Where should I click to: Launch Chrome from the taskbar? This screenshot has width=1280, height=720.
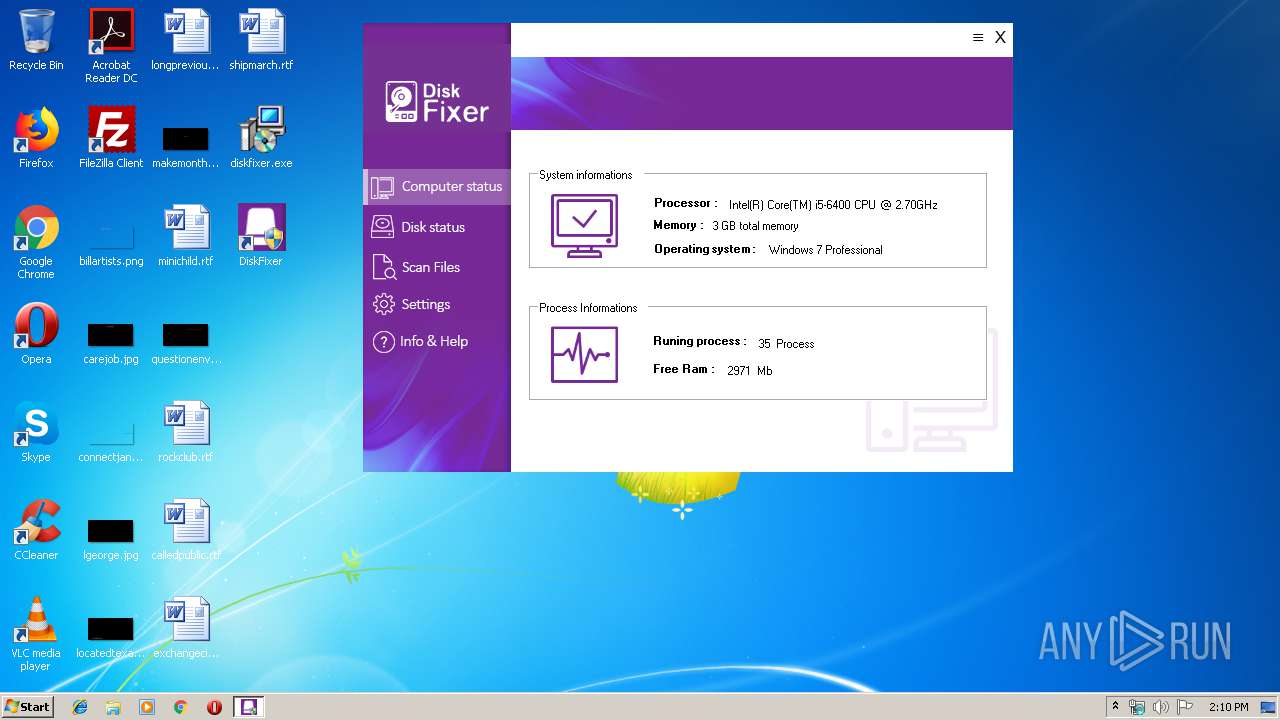click(x=180, y=707)
